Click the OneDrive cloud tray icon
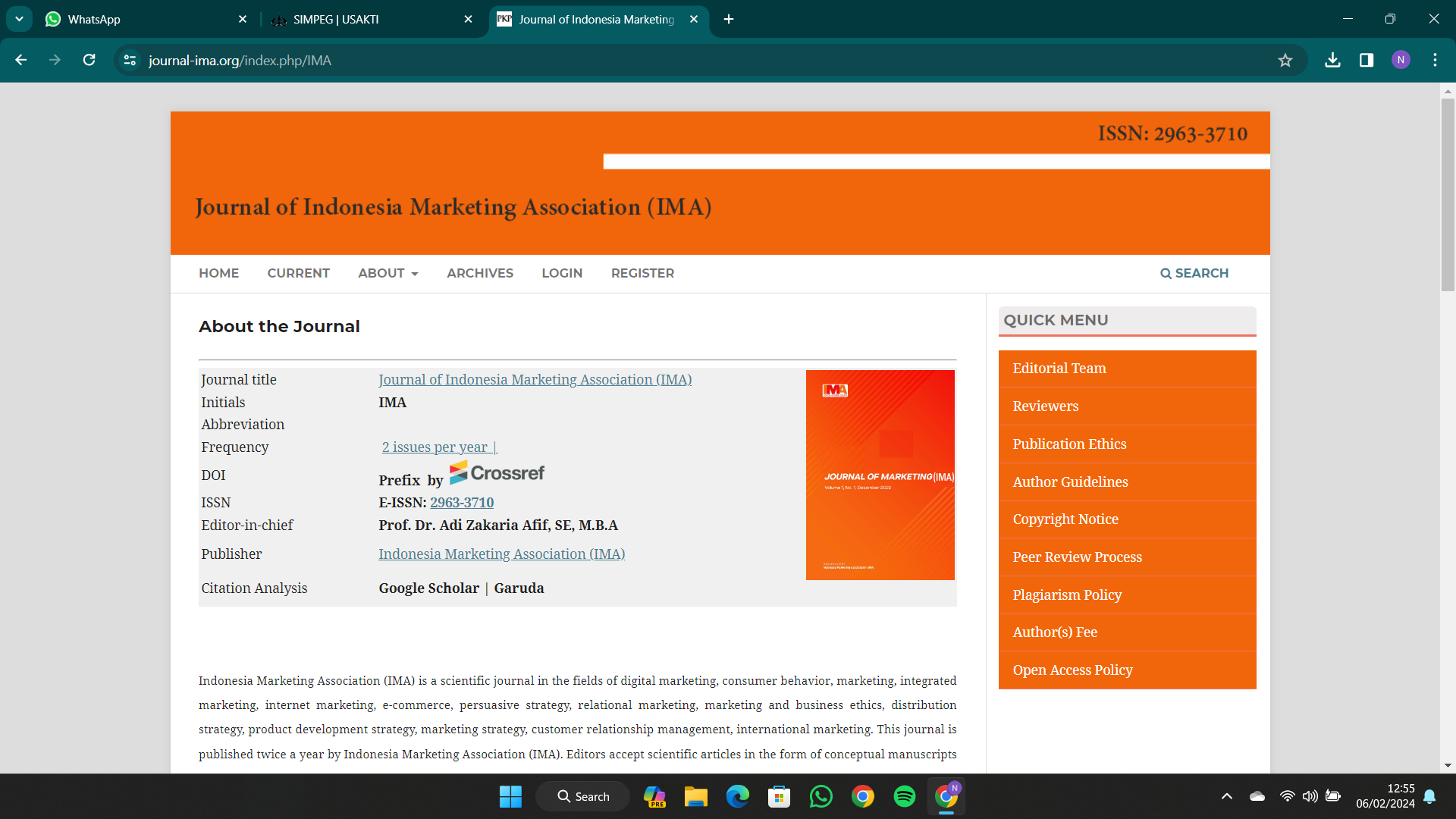The width and height of the screenshot is (1456, 819). [x=1257, y=796]
